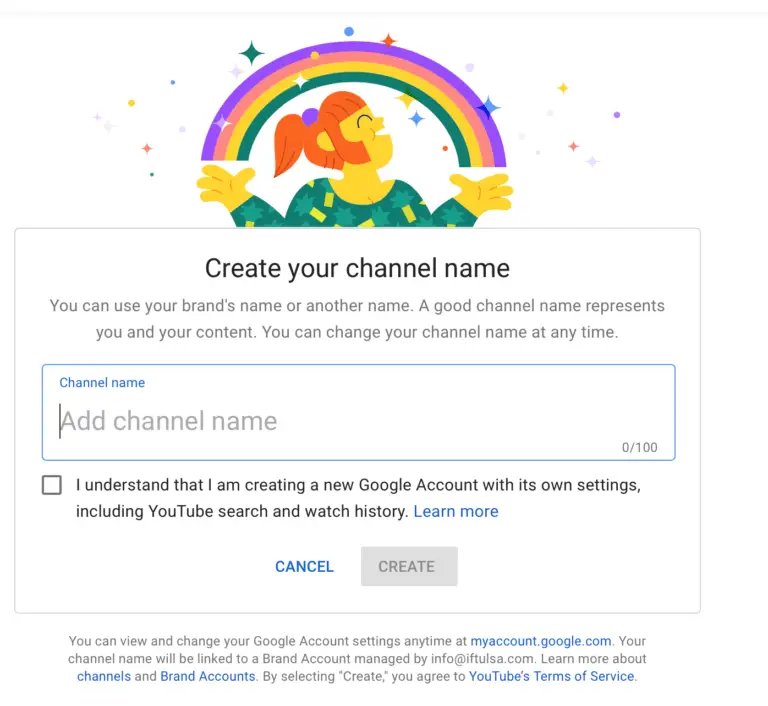Click the 0/100 character counter
The image size is (768, 706).
(x=640, y=447)
